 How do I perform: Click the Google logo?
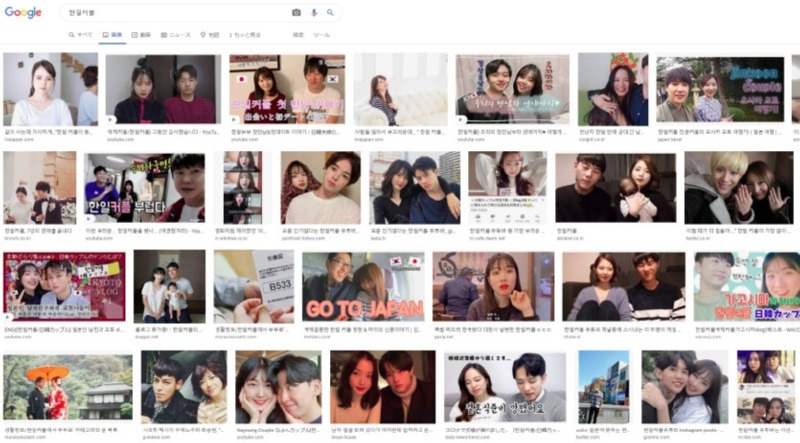(23, 13)
